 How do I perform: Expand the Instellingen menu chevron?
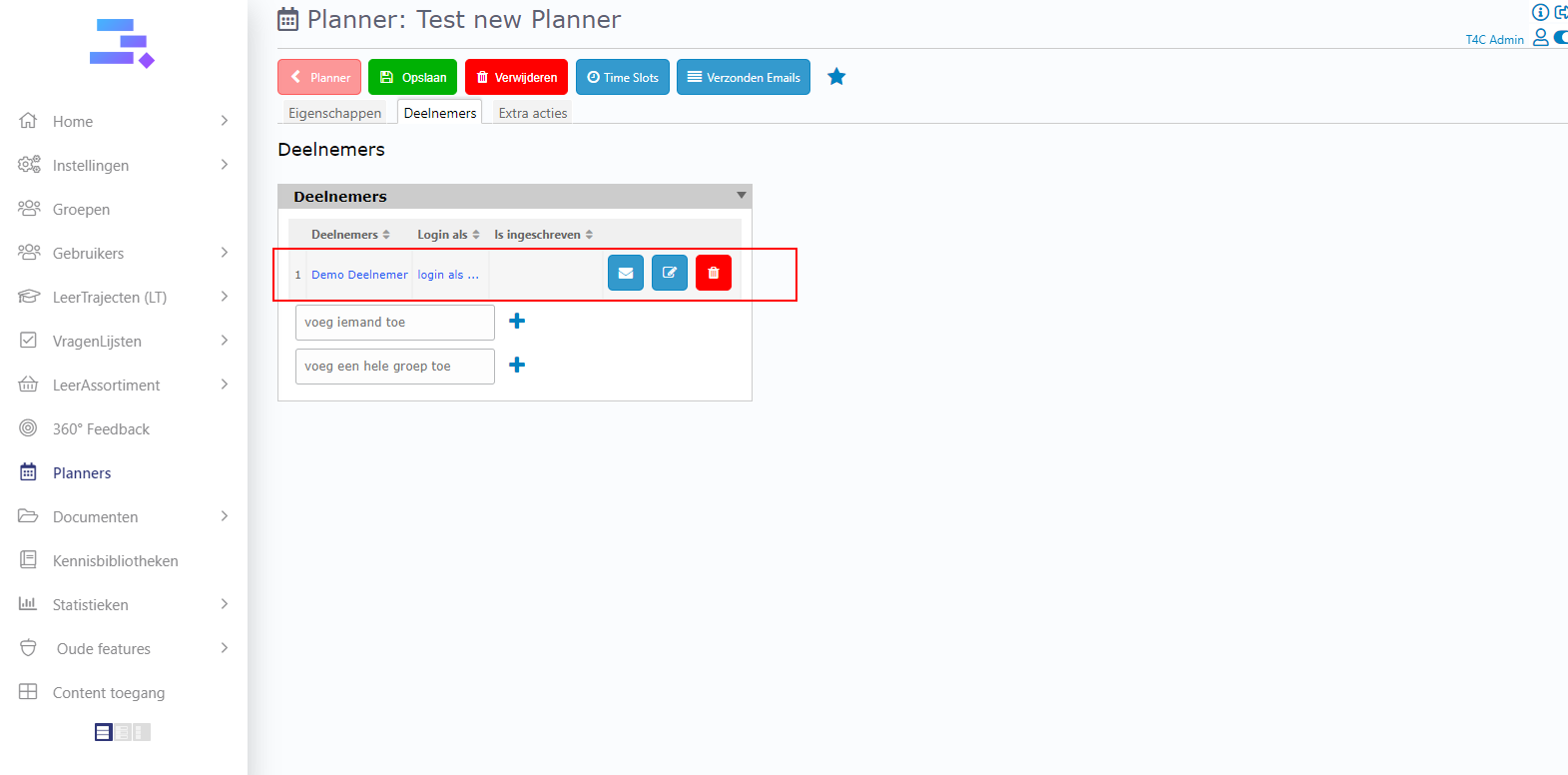coord(225,165)
